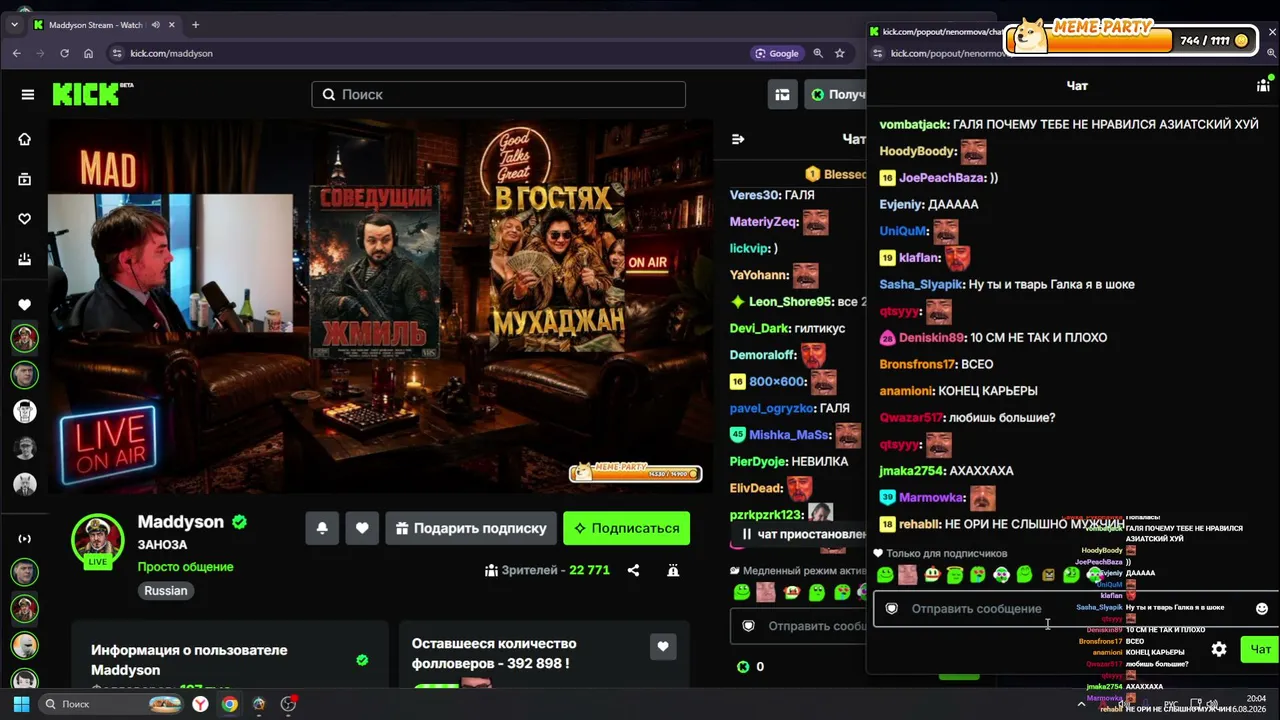This screenshot has width=1280, height=720.
Task: Click username pavel_ogryzko in main chat
Action: click(x=772, y=408)
